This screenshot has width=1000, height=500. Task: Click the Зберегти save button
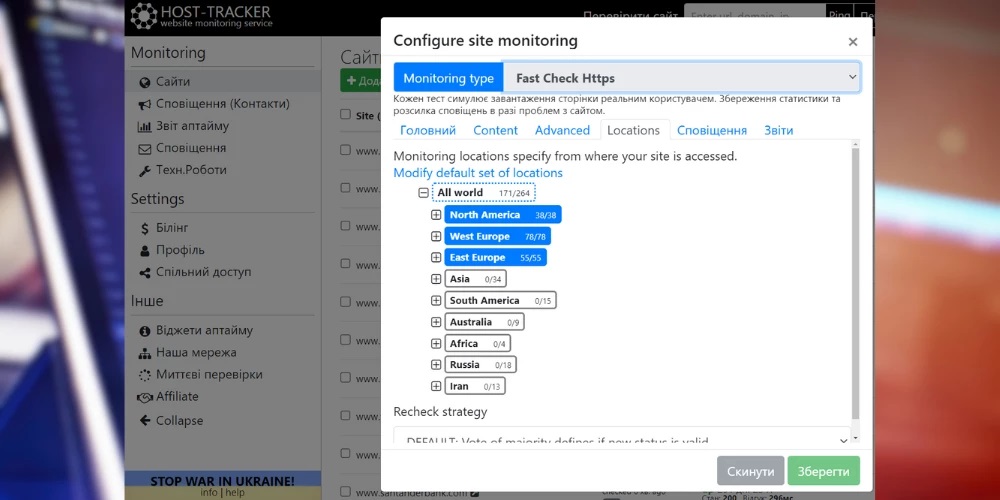pos(823,471)
